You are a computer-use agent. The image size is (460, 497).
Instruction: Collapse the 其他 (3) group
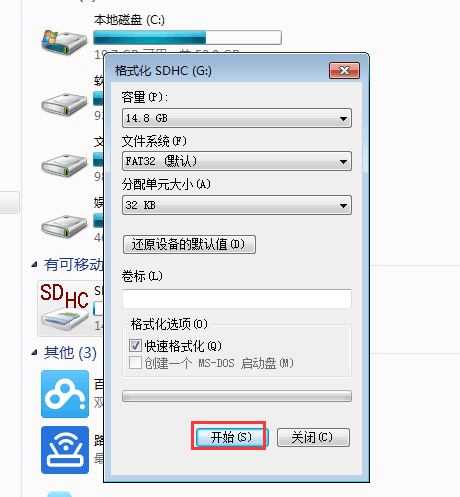(34, 353)
